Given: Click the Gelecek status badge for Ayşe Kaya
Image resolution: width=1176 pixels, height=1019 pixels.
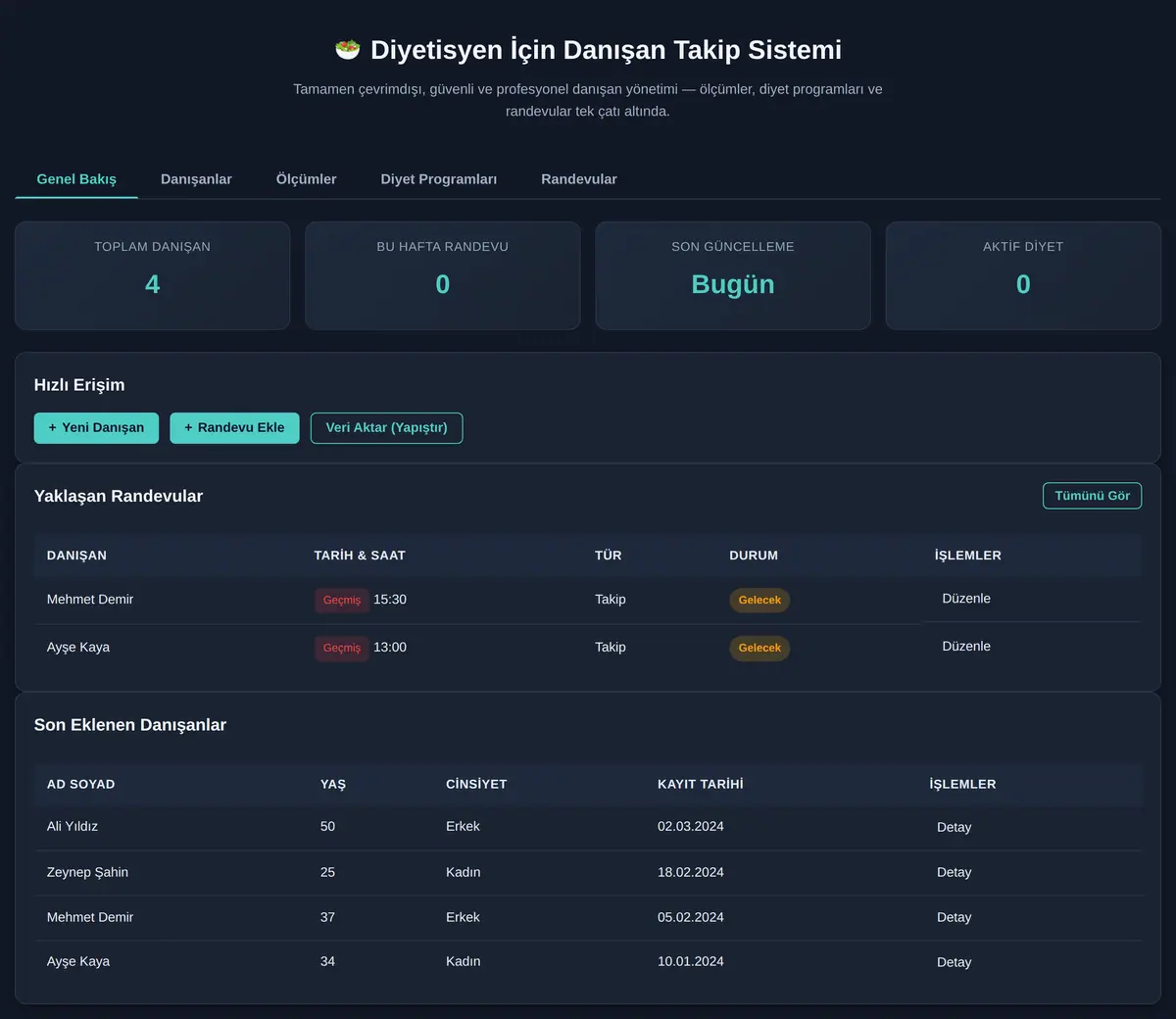Looking at the screenshot, I should coord(759,648).
